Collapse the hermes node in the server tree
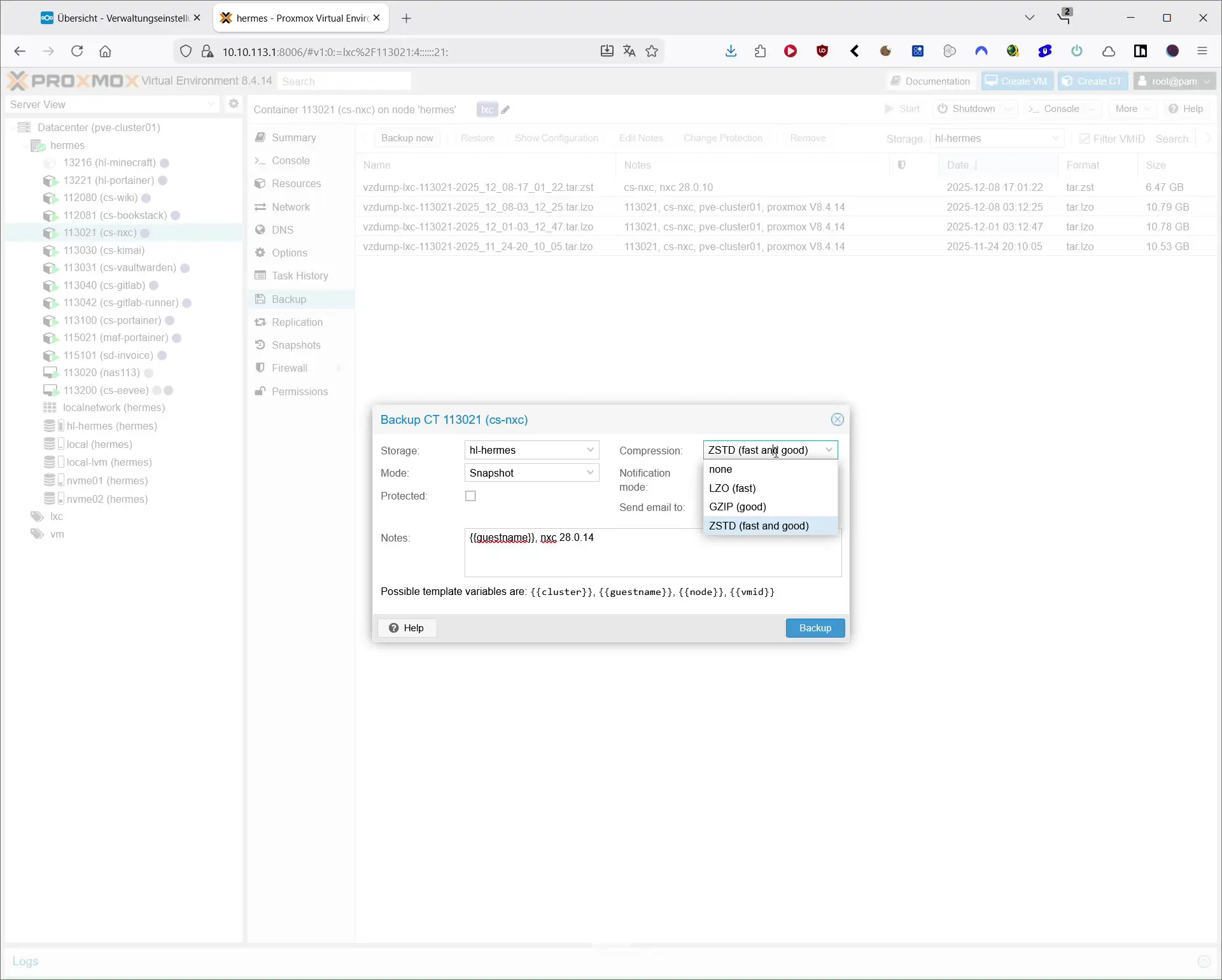The width and height of the screenshot is (1222, 980). pos(26,144)
